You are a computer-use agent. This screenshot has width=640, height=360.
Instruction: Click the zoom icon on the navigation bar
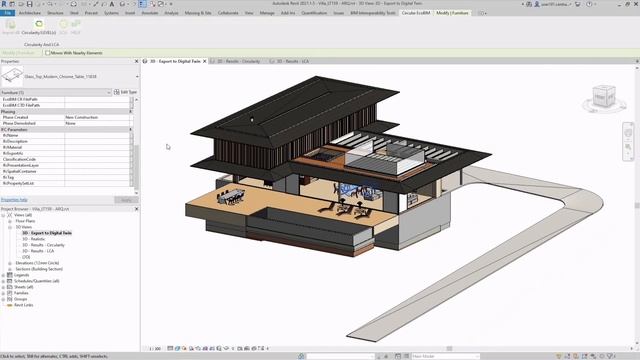(x=628, y=147)
